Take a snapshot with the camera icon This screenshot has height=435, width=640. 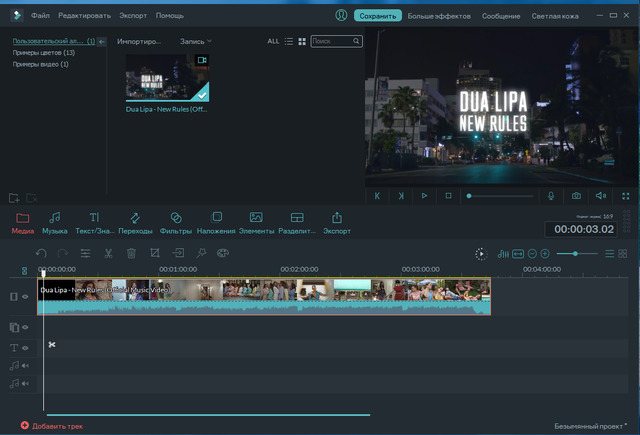pos(576,196)
